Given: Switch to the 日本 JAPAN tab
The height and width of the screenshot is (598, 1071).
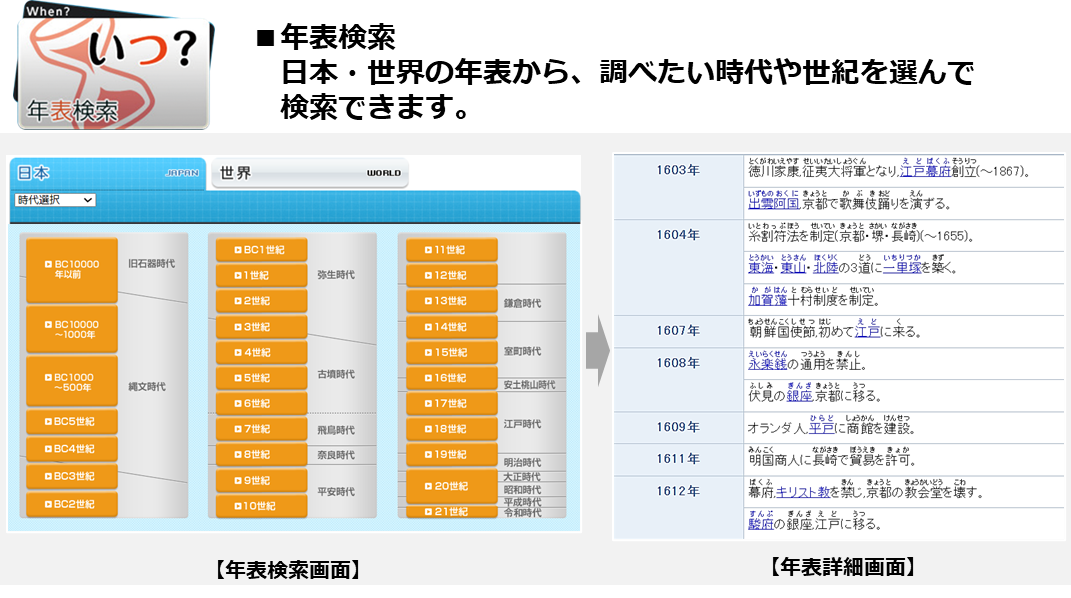Looking at the screenshot, I should click(x=106, y=173).
